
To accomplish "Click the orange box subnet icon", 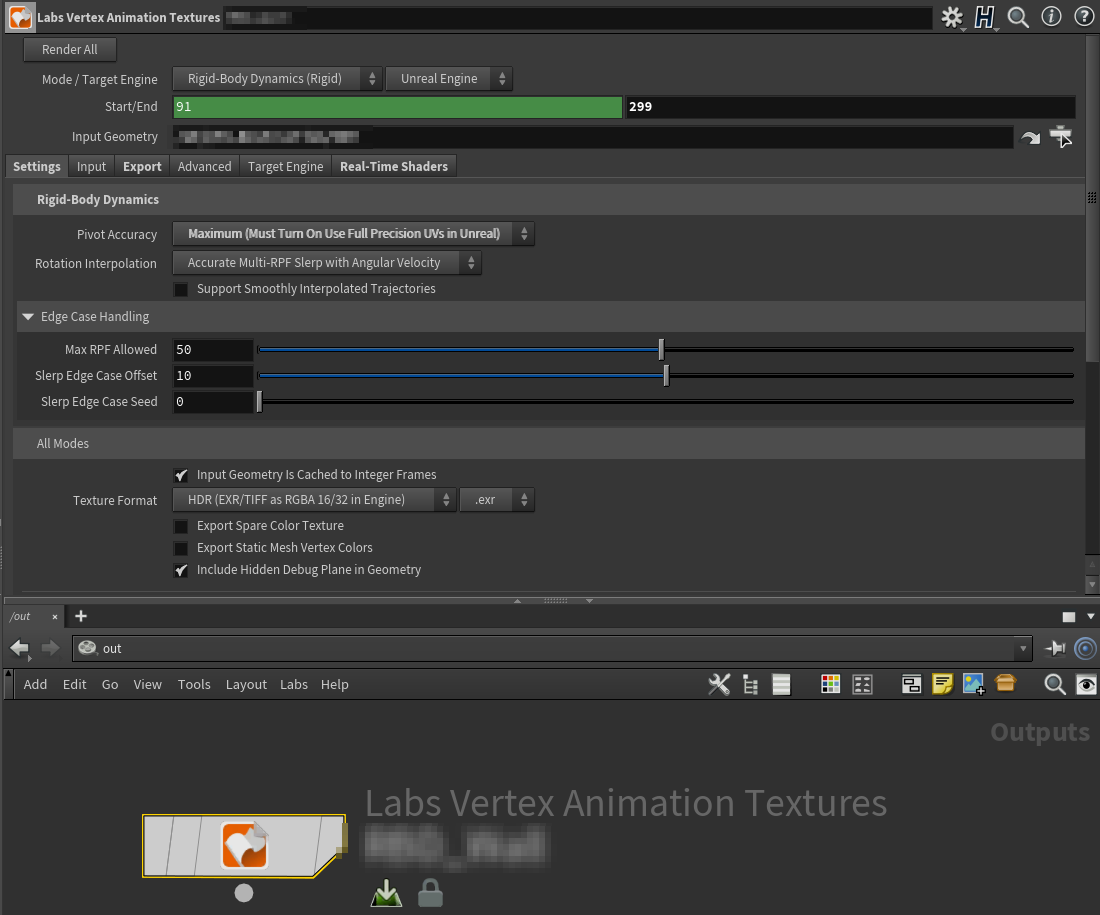I will (x=1005, y=683).
